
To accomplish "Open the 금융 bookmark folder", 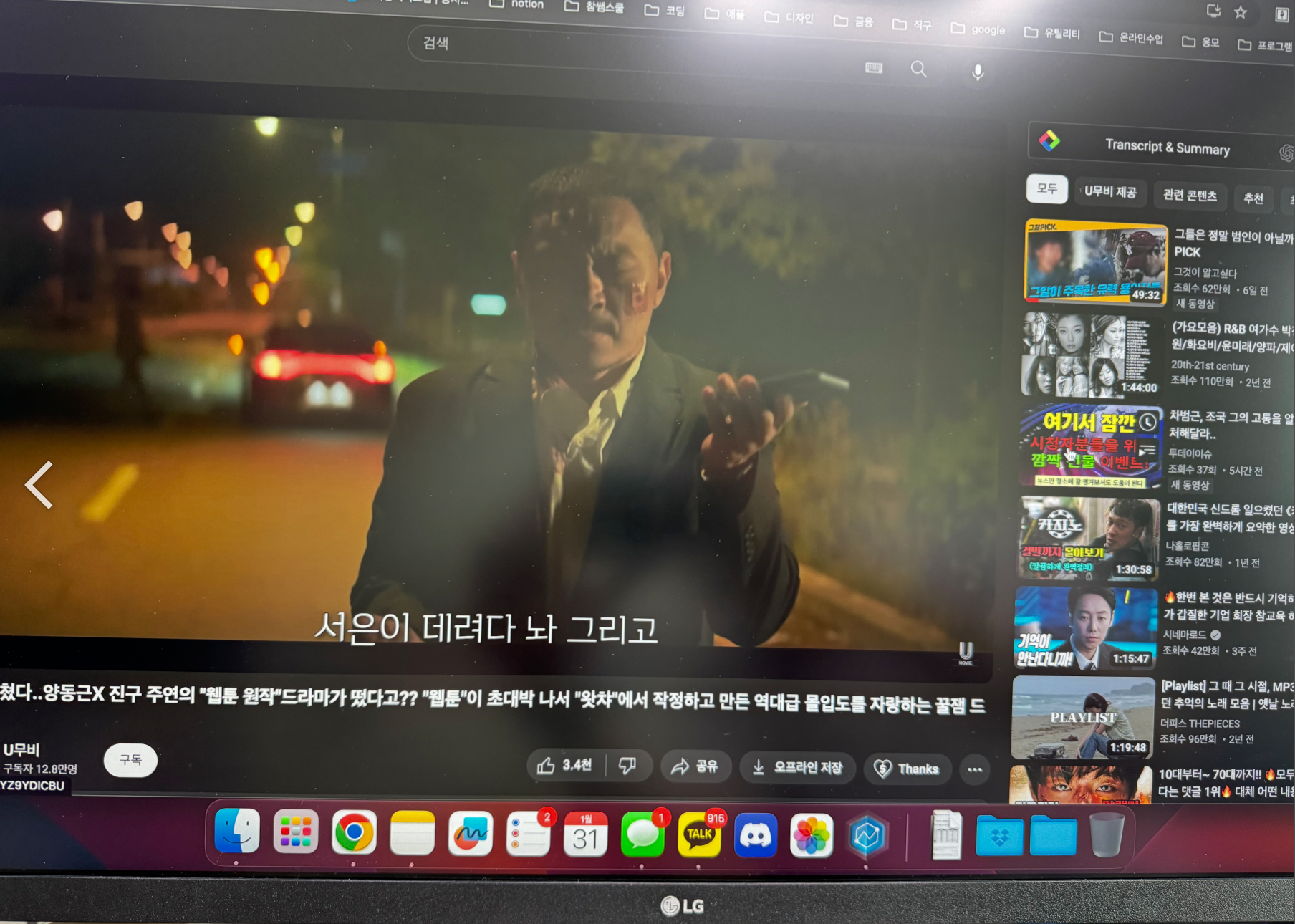I will point(853,21).
